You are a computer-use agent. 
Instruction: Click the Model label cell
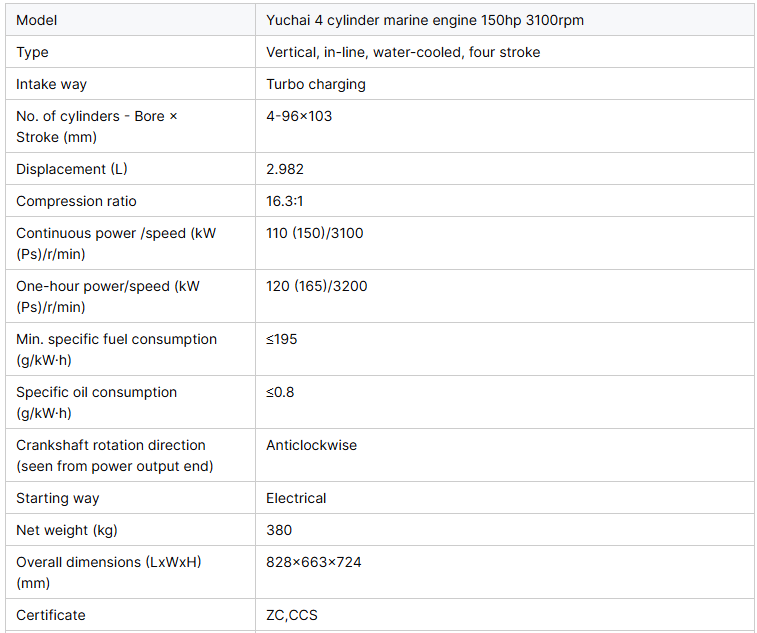tap(130, 20)
